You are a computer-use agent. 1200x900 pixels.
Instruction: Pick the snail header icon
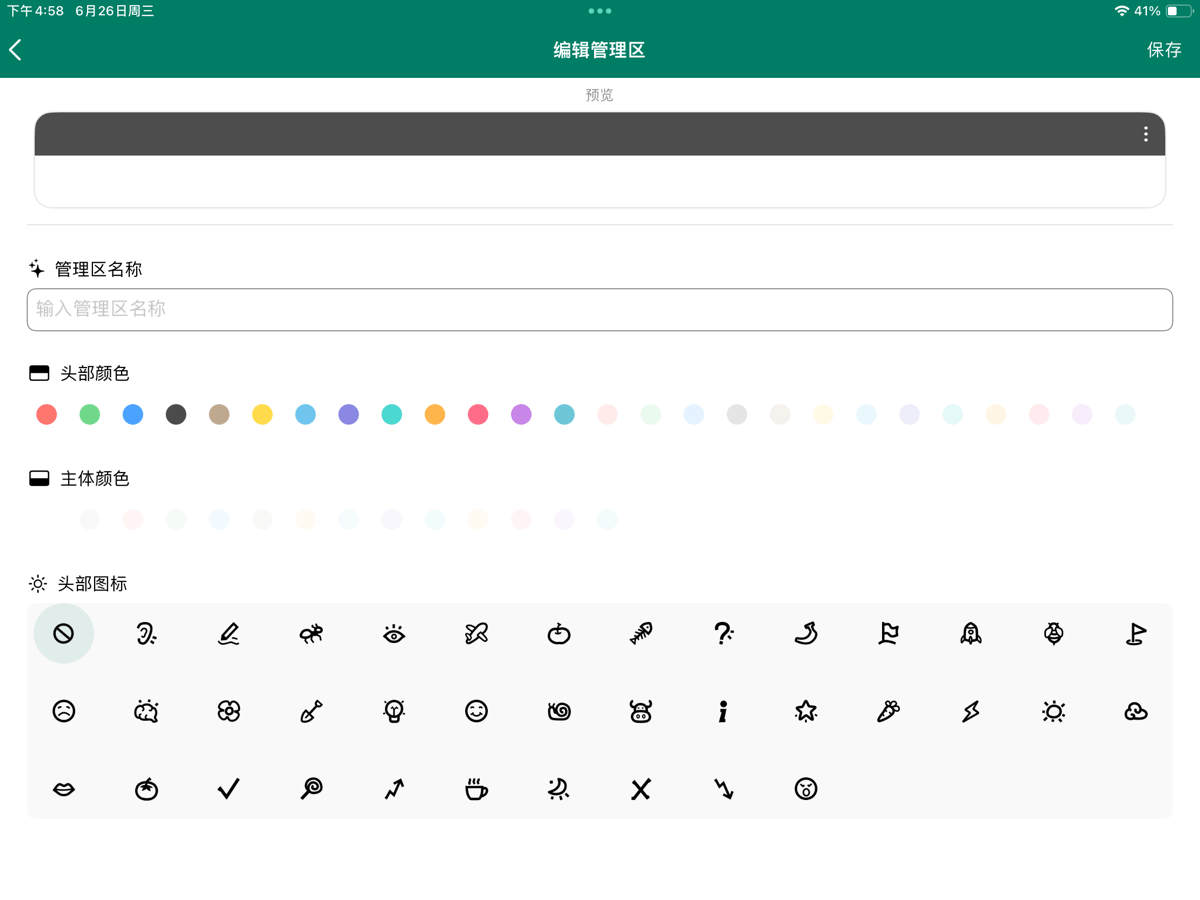(559, 711)
